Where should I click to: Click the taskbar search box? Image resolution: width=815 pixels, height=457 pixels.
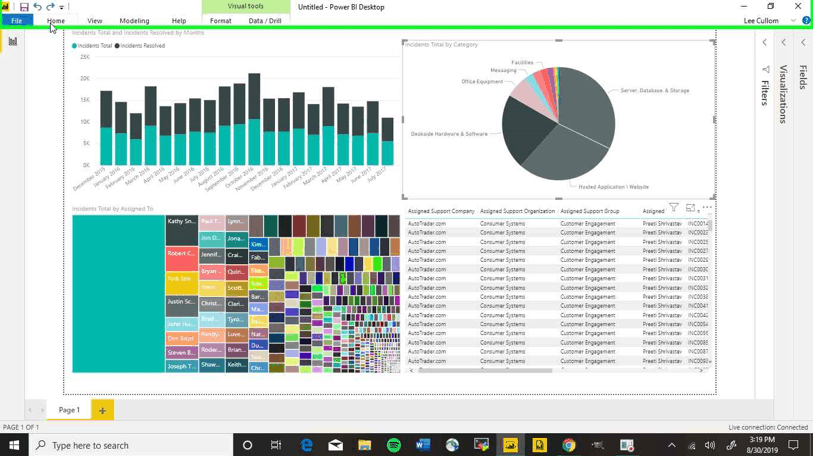pyautogui.click(x=130, y=446)
